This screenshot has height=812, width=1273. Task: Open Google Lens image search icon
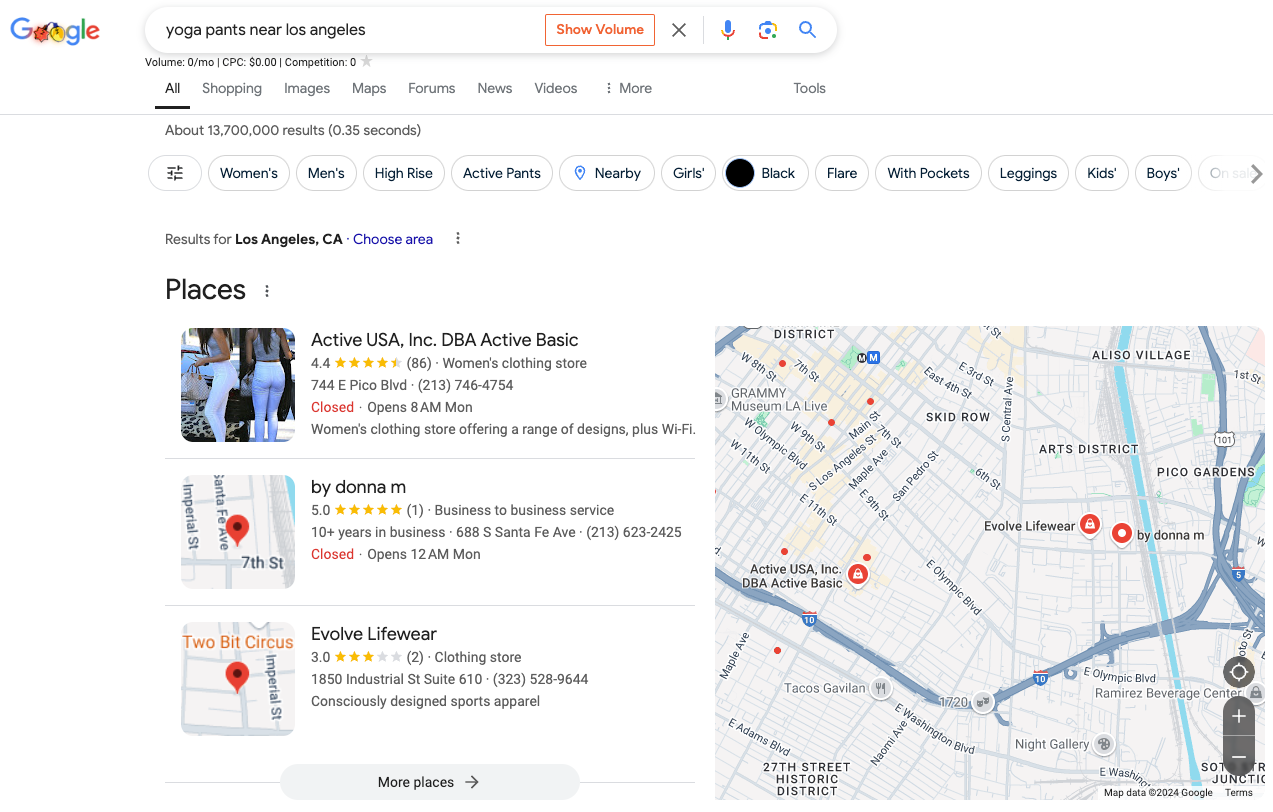pyautogui.click(x=768, y=30)
